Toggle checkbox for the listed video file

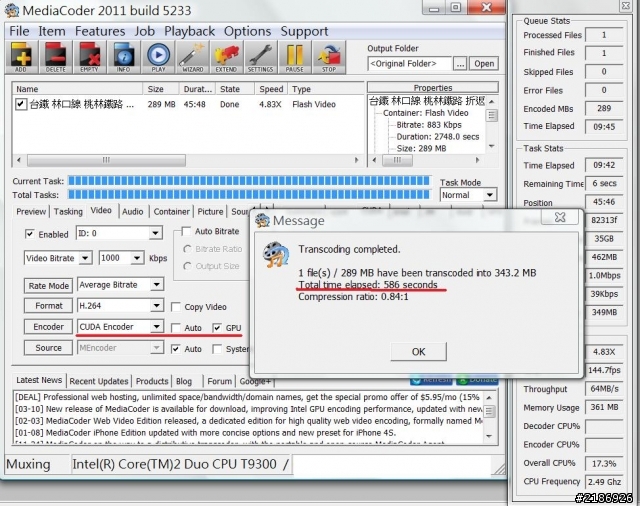[20, 104]
